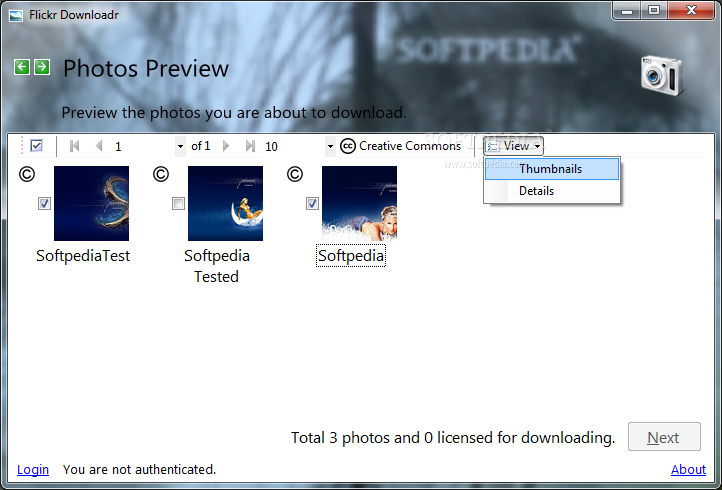This screenshot has width=722, height=490.
Task: Click the Softpedia Tested photo thumbnail
Action: coord(225,203)
